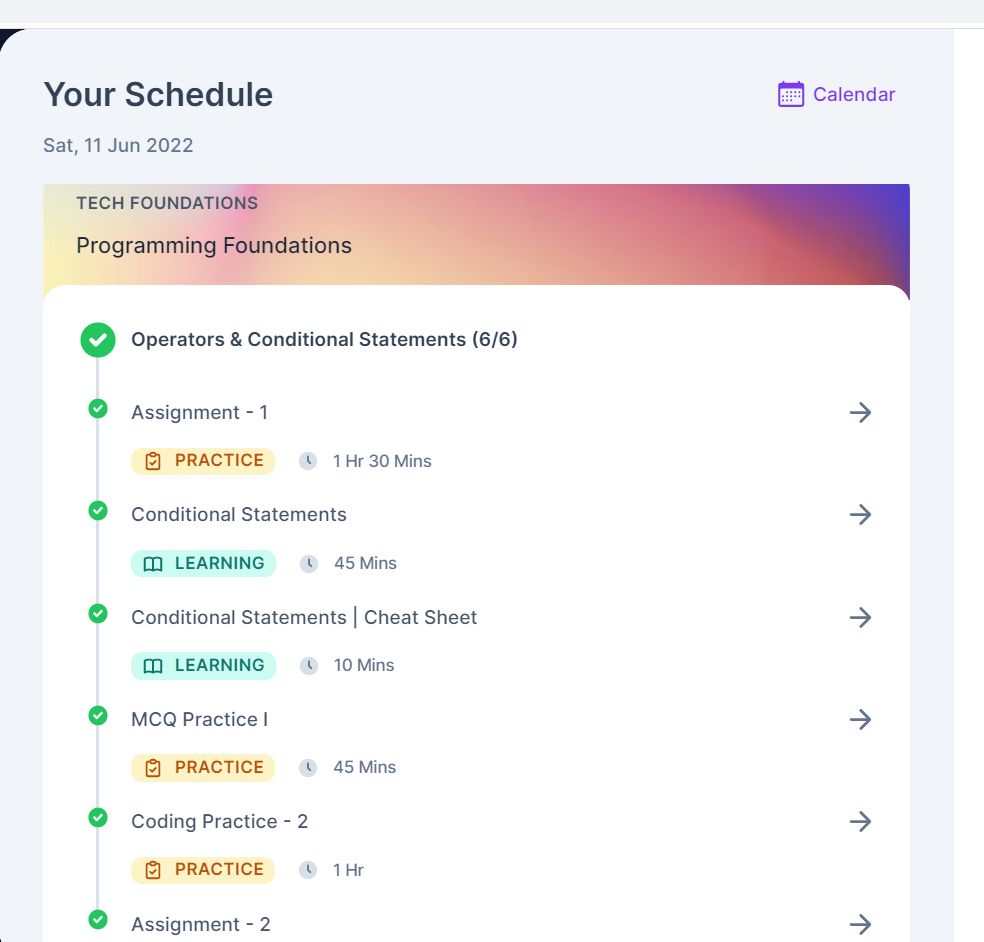This screenshot has height=942, width=984.
Task: Click the Calendar link text
Action: click(x=853, y=94)
